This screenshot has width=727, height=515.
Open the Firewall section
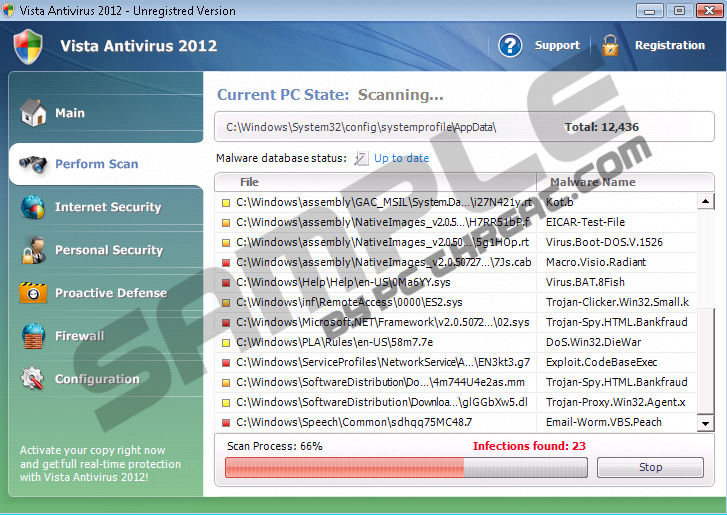click(106, 336)
